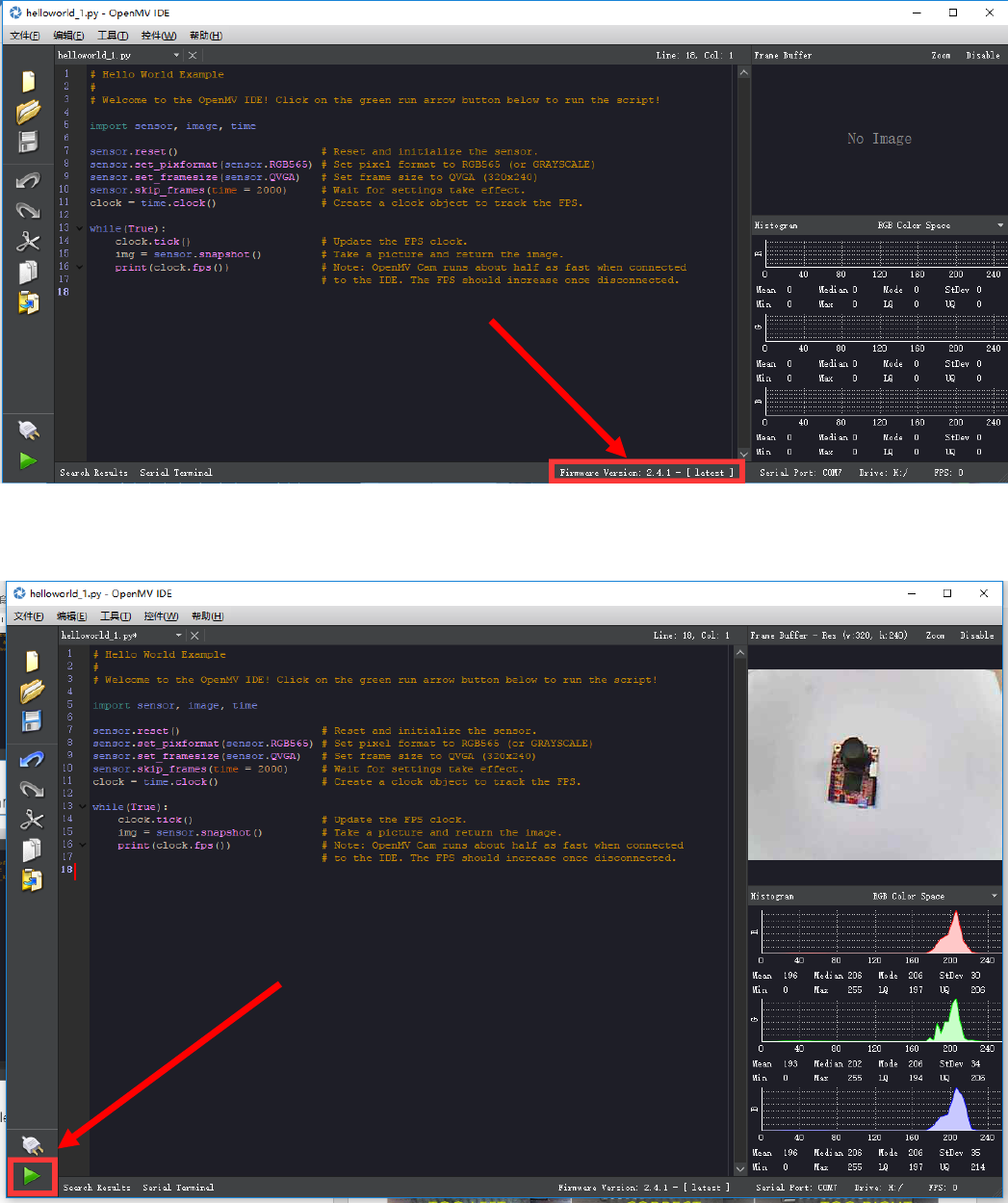1008x1203 pixels.
Task: Click Disable frame buffer button in upper window
Action: [983, 56]
